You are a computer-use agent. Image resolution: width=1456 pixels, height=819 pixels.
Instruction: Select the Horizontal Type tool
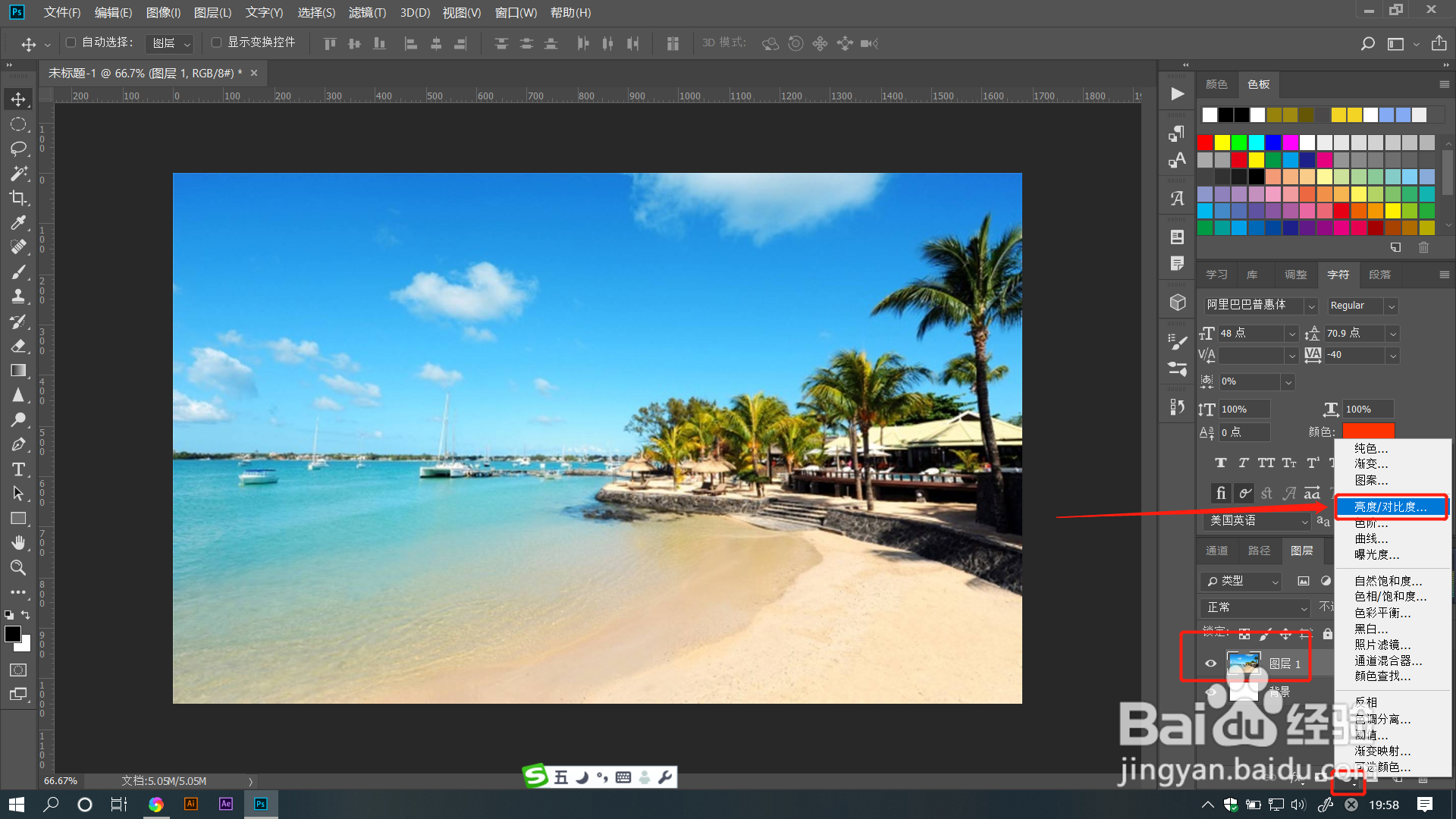coord(18,469)
